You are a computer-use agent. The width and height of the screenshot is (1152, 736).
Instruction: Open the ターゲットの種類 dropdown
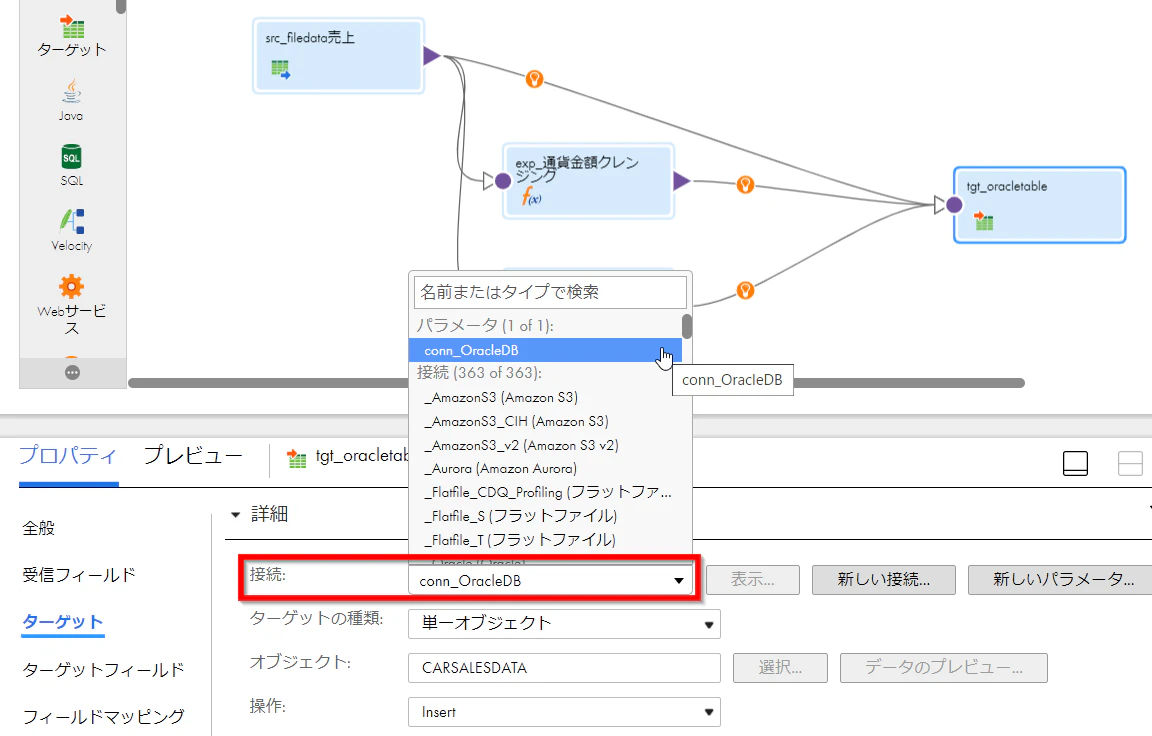[564, 624]
